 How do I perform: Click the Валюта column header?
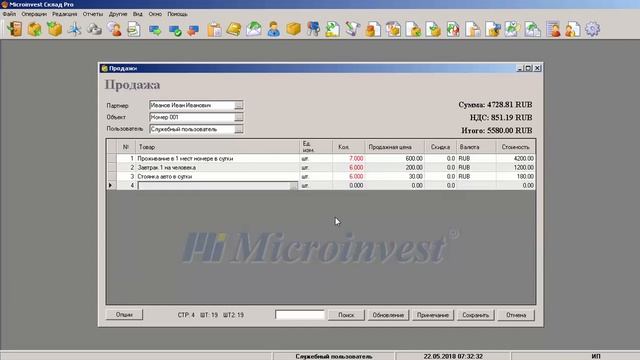pos(476,147)
